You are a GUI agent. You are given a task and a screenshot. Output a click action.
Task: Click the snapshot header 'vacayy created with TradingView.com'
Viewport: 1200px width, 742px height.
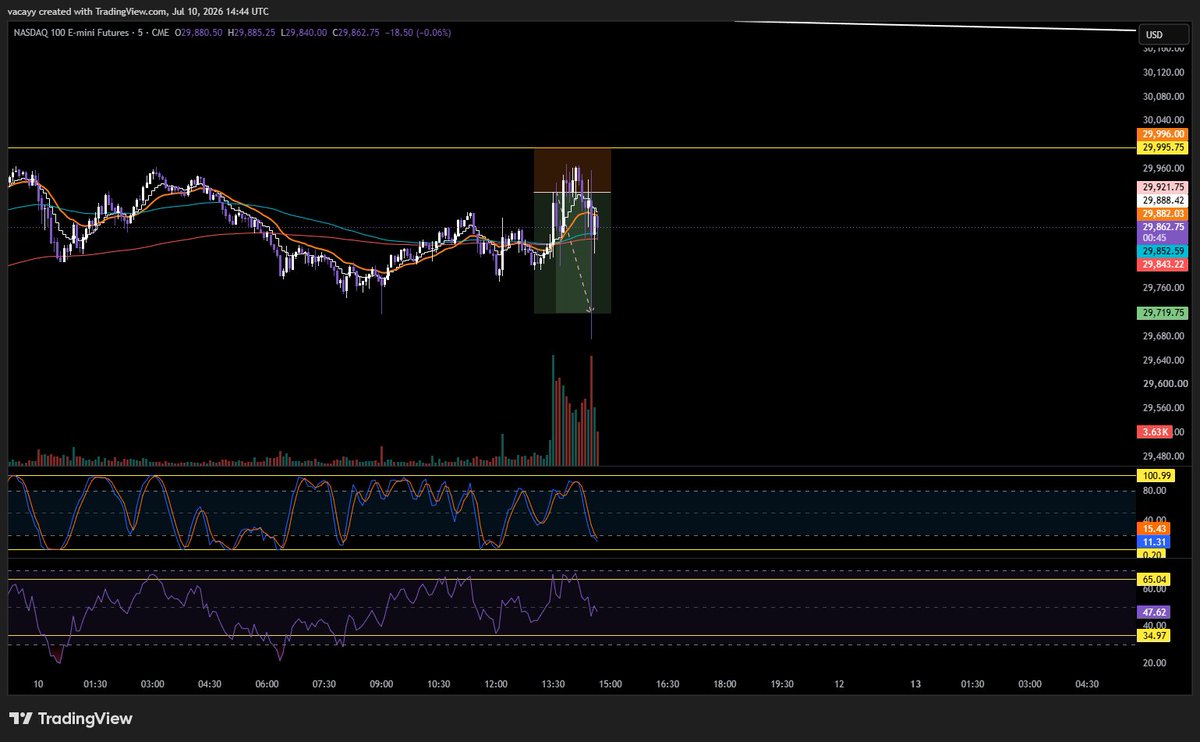click(x=87, y=11)
